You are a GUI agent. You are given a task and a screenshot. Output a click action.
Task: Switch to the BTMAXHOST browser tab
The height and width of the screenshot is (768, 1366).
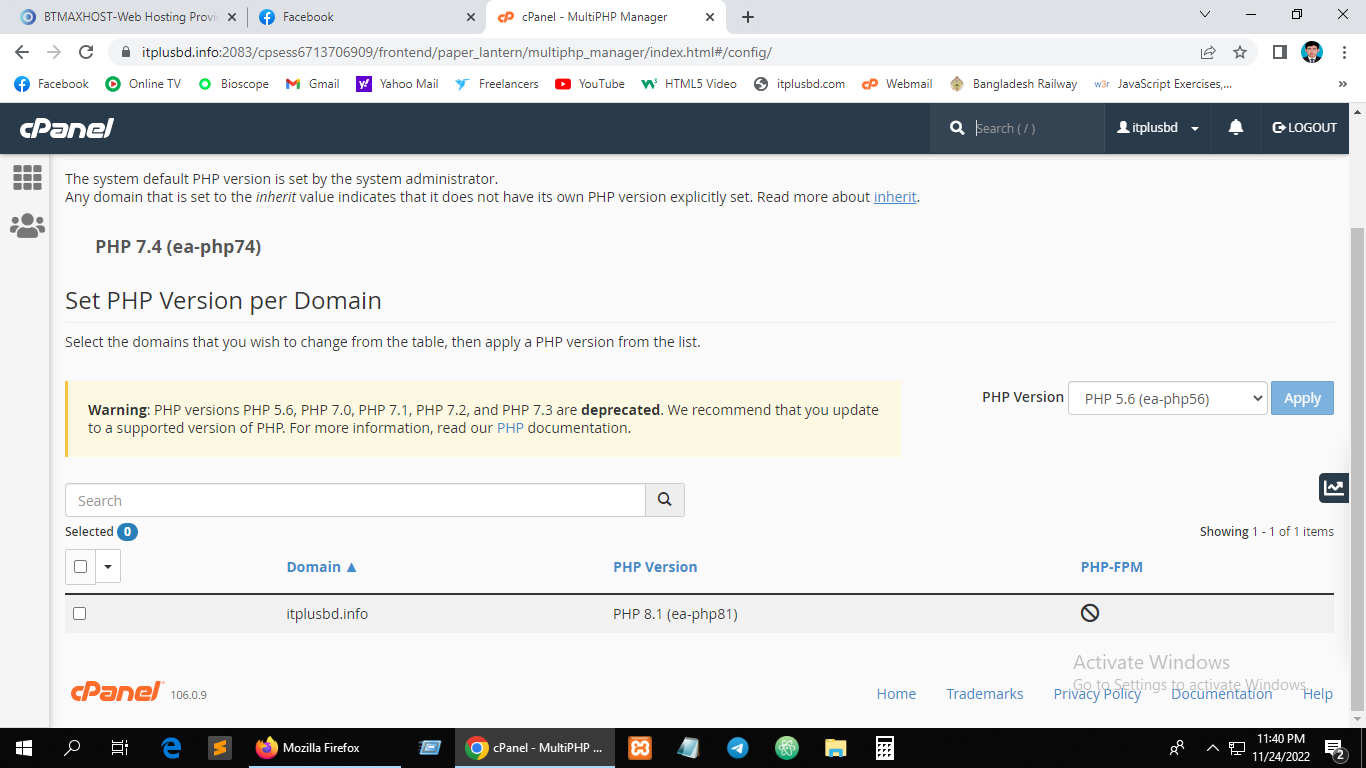(125, 17)
